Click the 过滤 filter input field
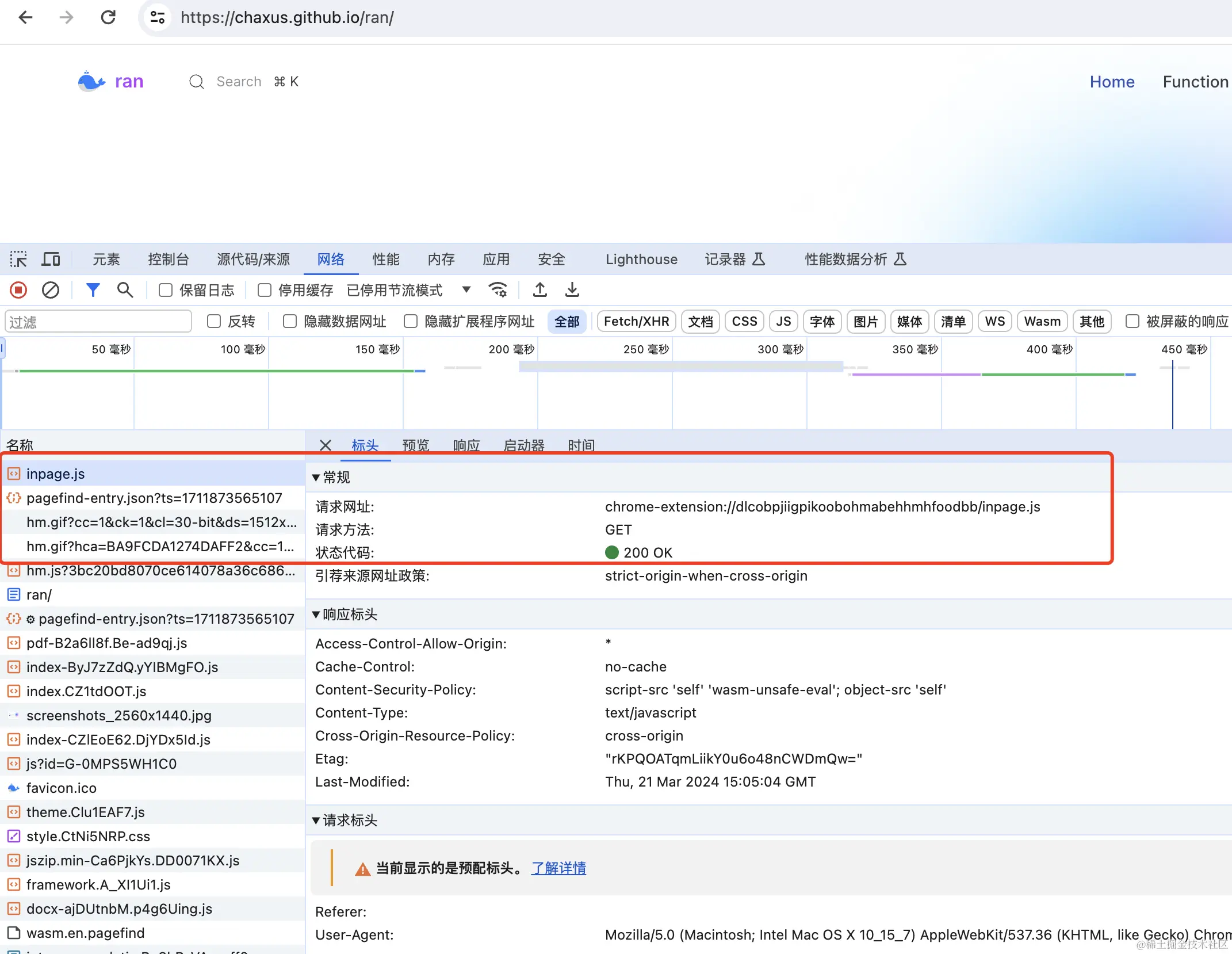This screenshot has height=954, width=1232. (98, 322)
